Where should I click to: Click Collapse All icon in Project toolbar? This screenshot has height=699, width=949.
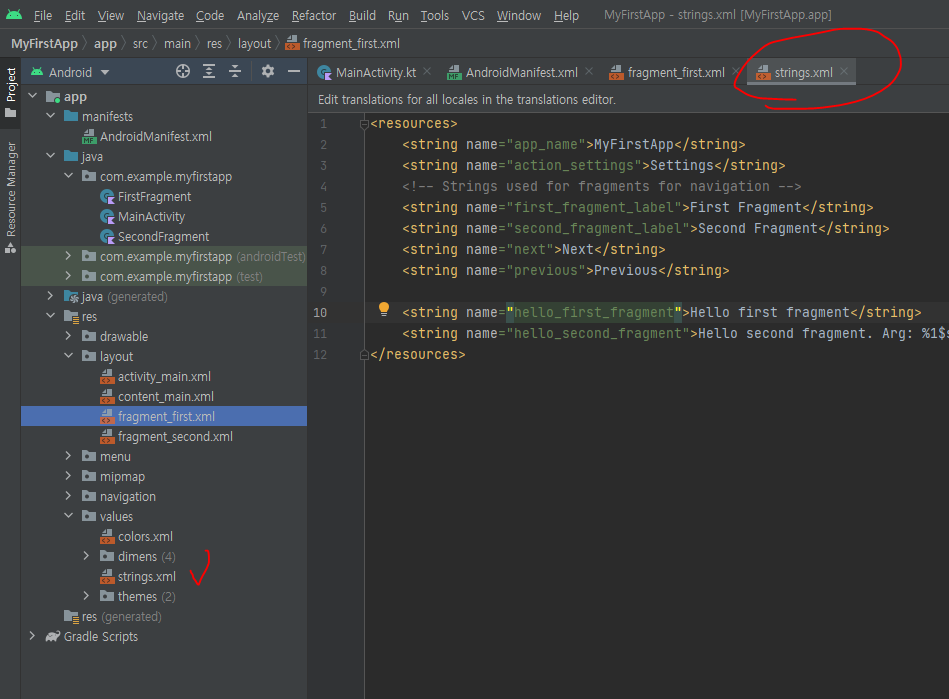tap(235, 71)
